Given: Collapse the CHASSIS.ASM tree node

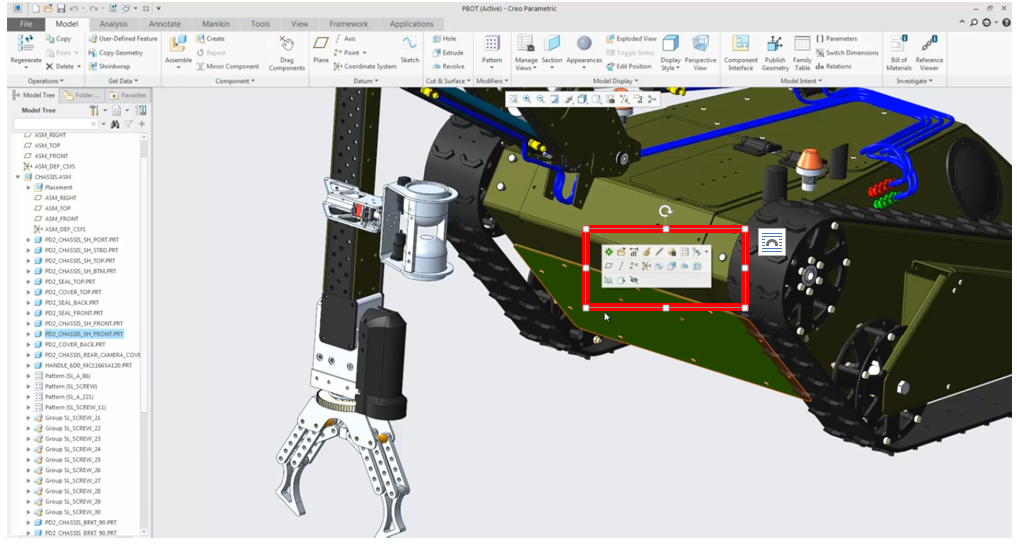Looking at the screenshot, I should (18, 176).
